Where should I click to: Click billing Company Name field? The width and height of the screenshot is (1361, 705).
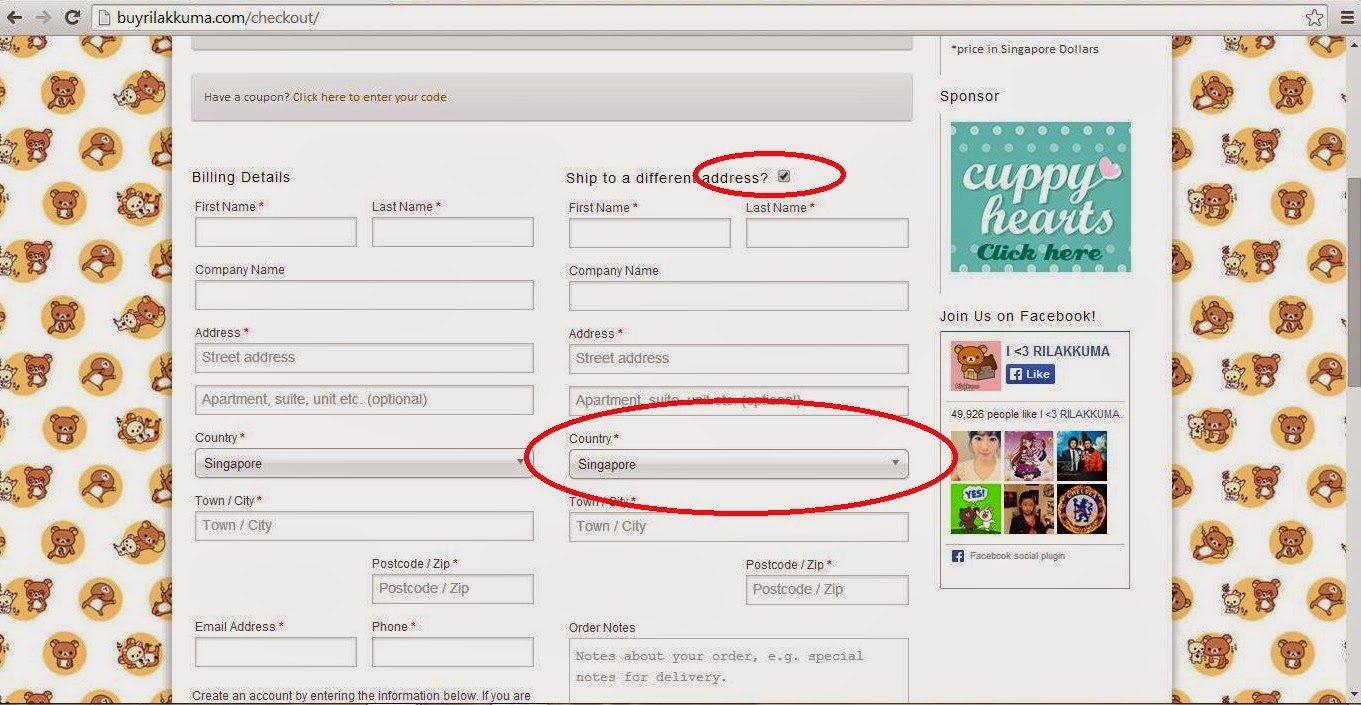pyautogui.click(x=364, y=295)
